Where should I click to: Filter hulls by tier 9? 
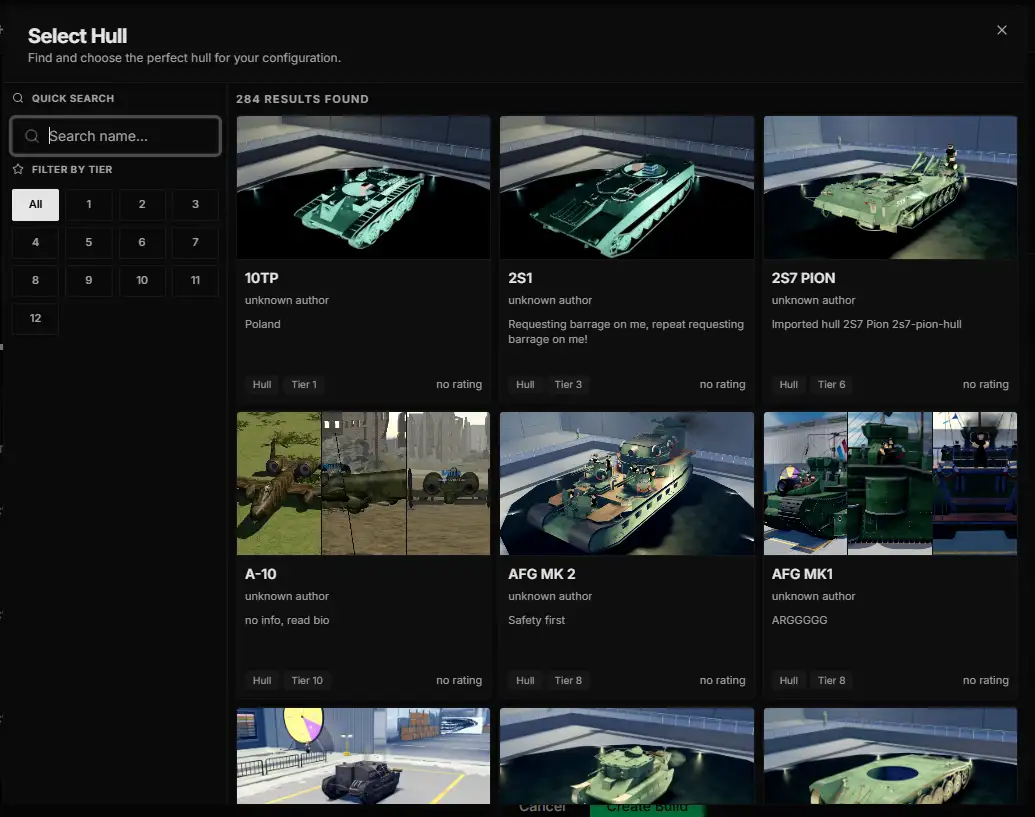click(x=88, y=280)
